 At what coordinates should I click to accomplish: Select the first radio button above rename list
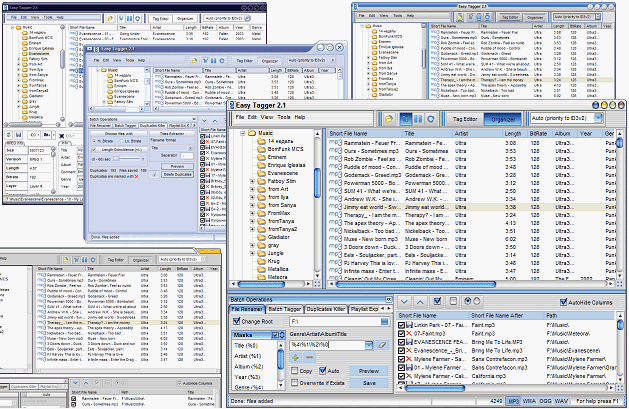pos(467,301)
